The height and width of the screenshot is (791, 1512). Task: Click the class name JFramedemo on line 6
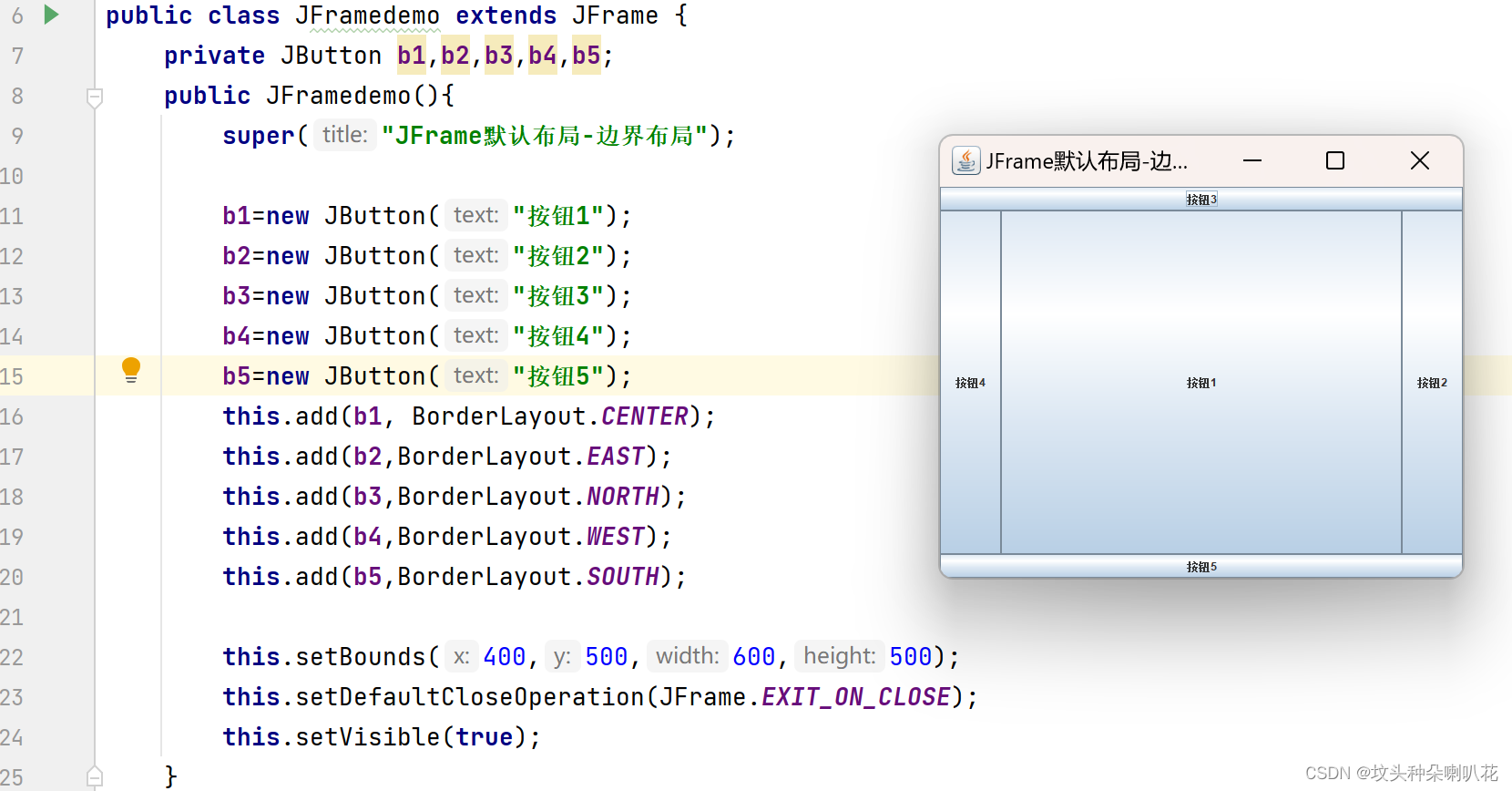coord(367,16)
